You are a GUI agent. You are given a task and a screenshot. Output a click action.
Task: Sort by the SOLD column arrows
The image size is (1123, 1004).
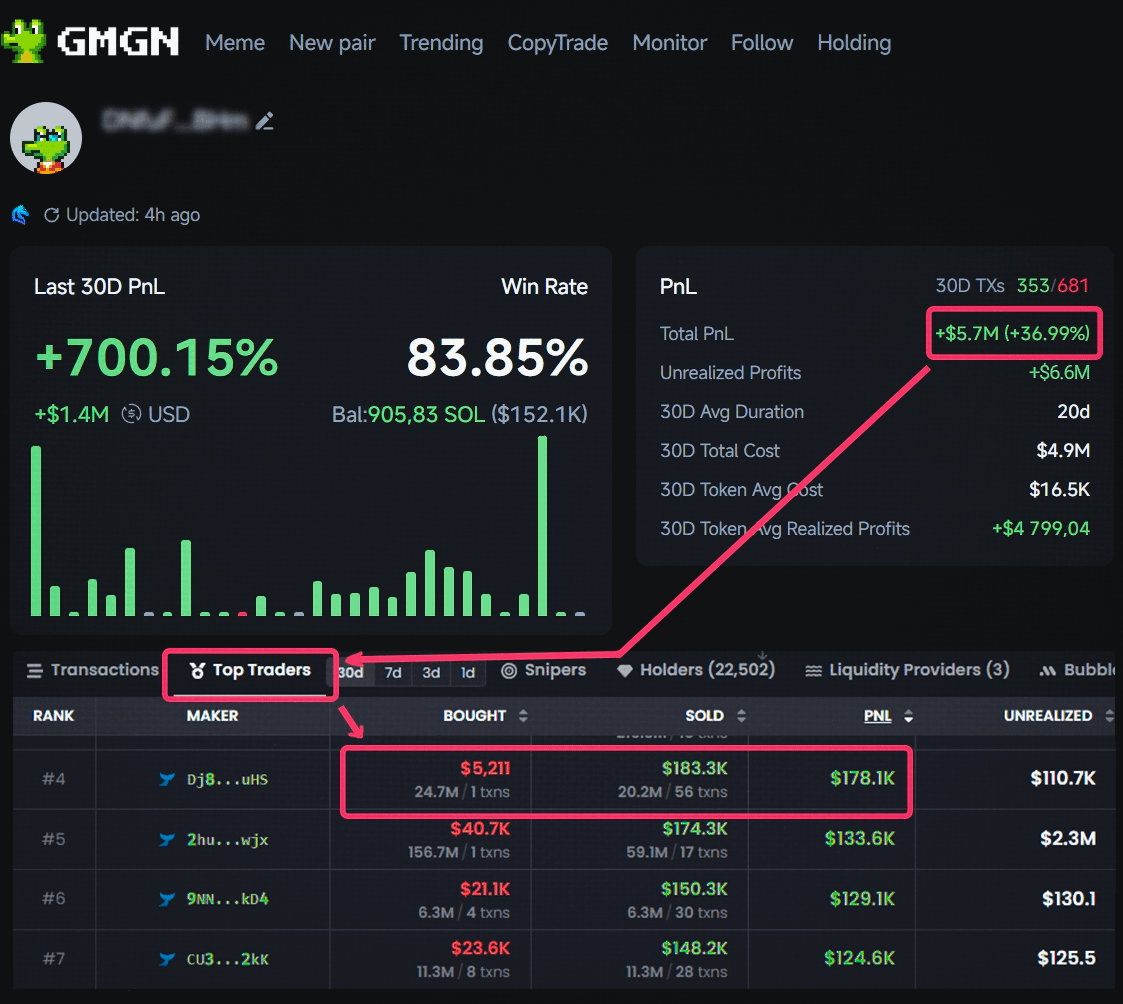click(741, 715)
